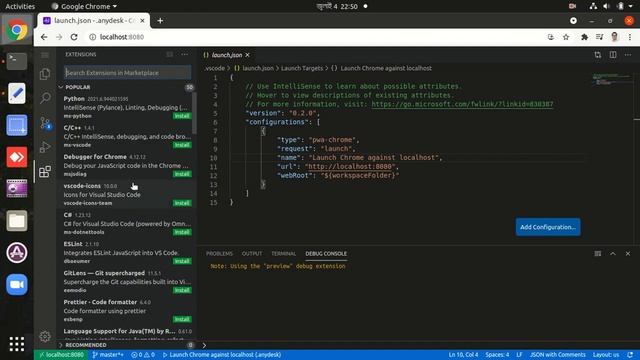Change JSON with Comments language mode
This screenshot has width=640, height=360.
pos(558,355)
